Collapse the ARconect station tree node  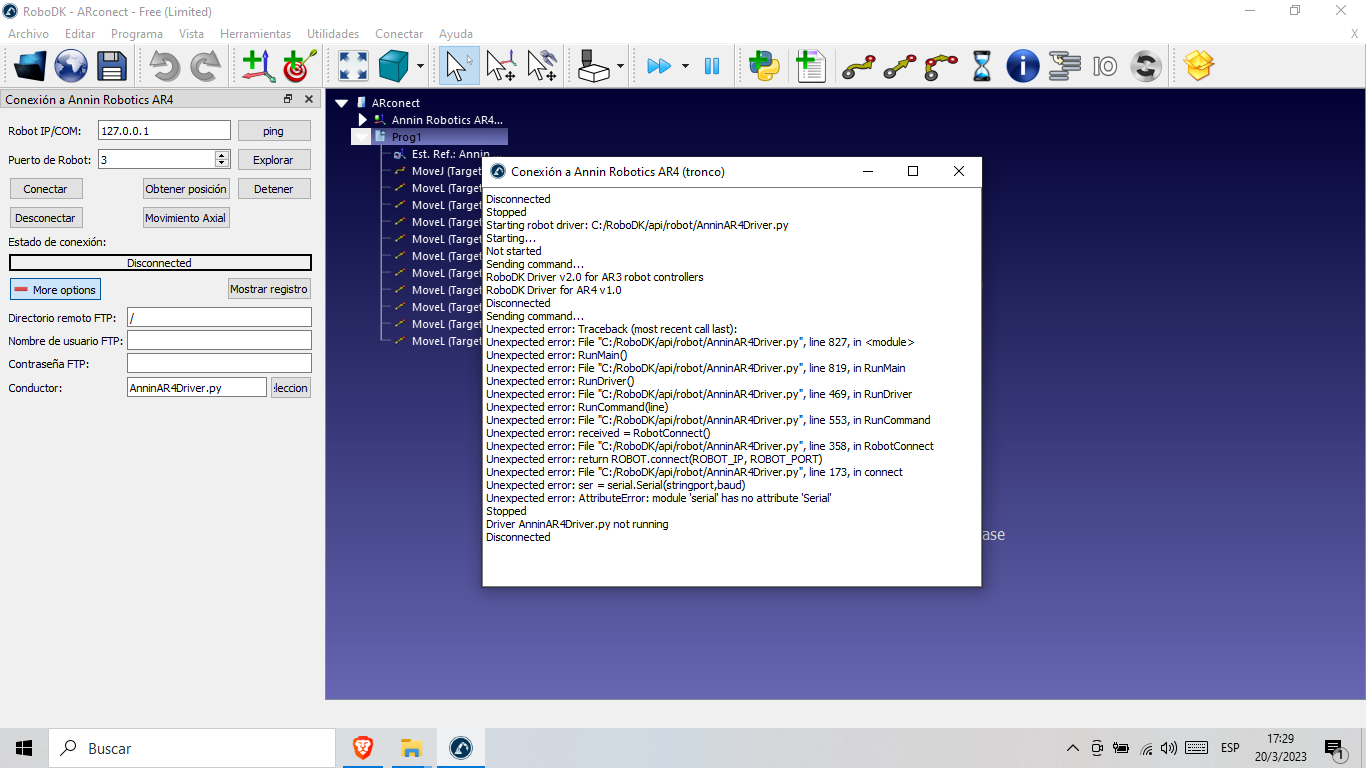(x=342, y=103)
